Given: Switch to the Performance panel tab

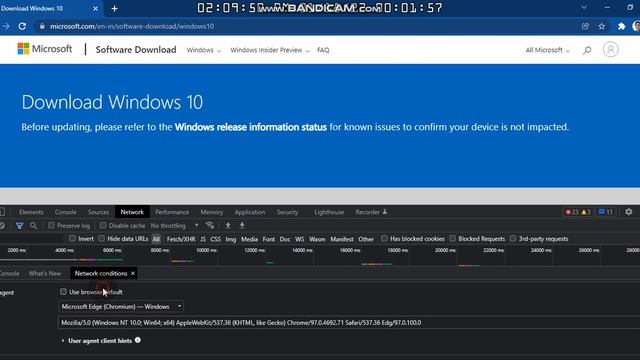Looking at the screenshot, I should click(172, 212).
